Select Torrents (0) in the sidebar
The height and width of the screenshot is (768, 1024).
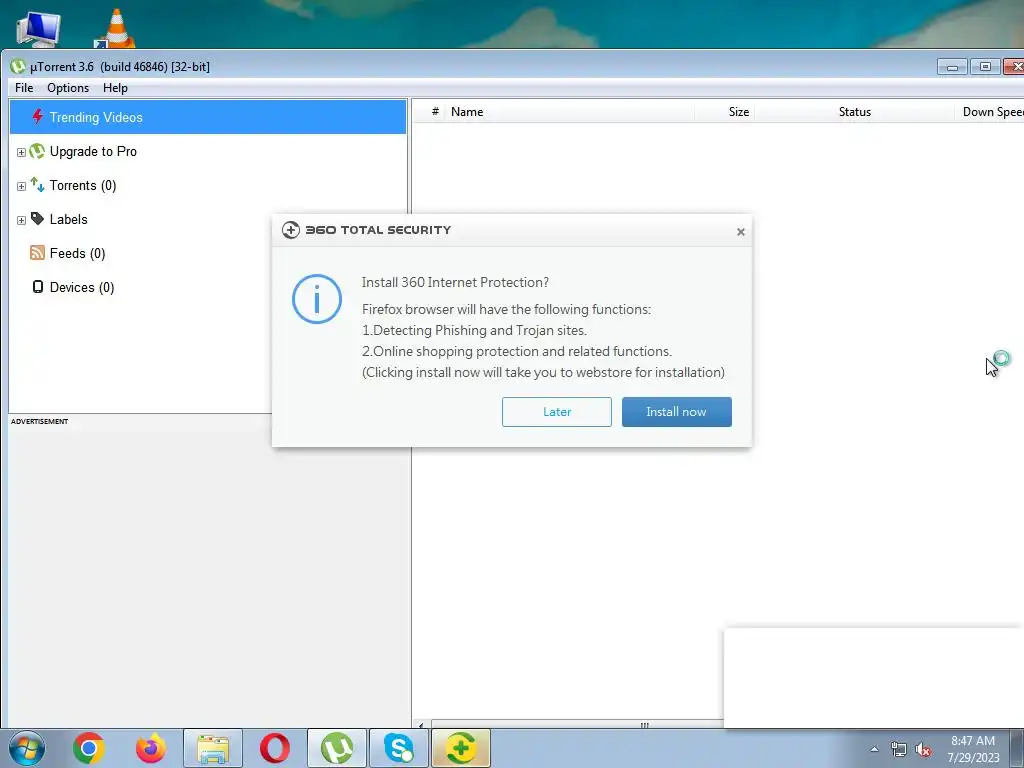208,185
